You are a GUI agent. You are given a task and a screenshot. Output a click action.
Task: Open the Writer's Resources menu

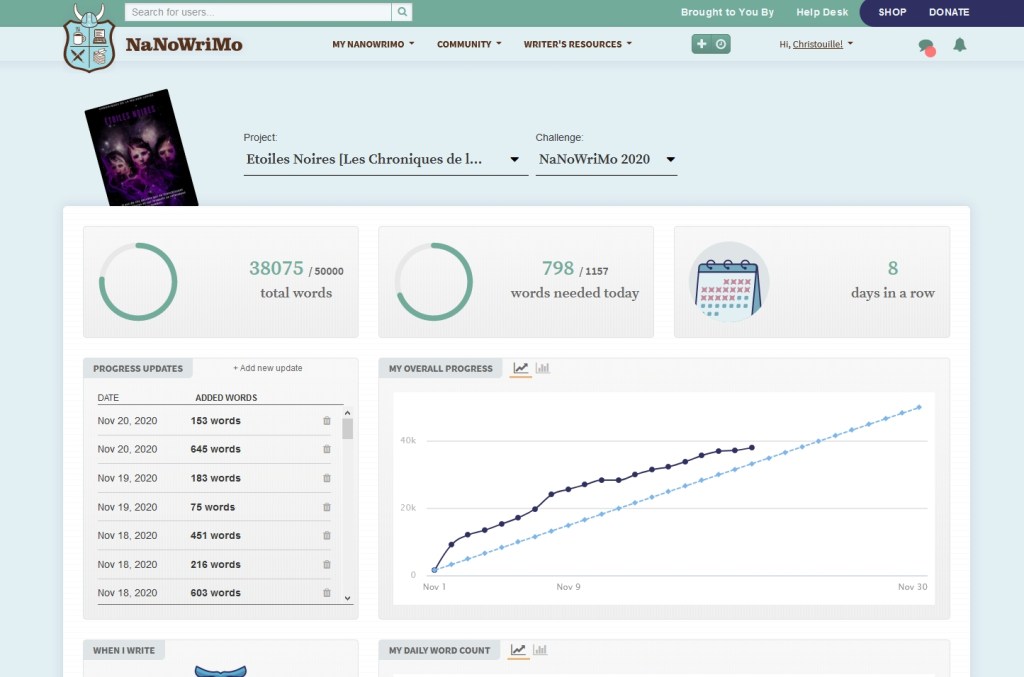pos(577,44)
